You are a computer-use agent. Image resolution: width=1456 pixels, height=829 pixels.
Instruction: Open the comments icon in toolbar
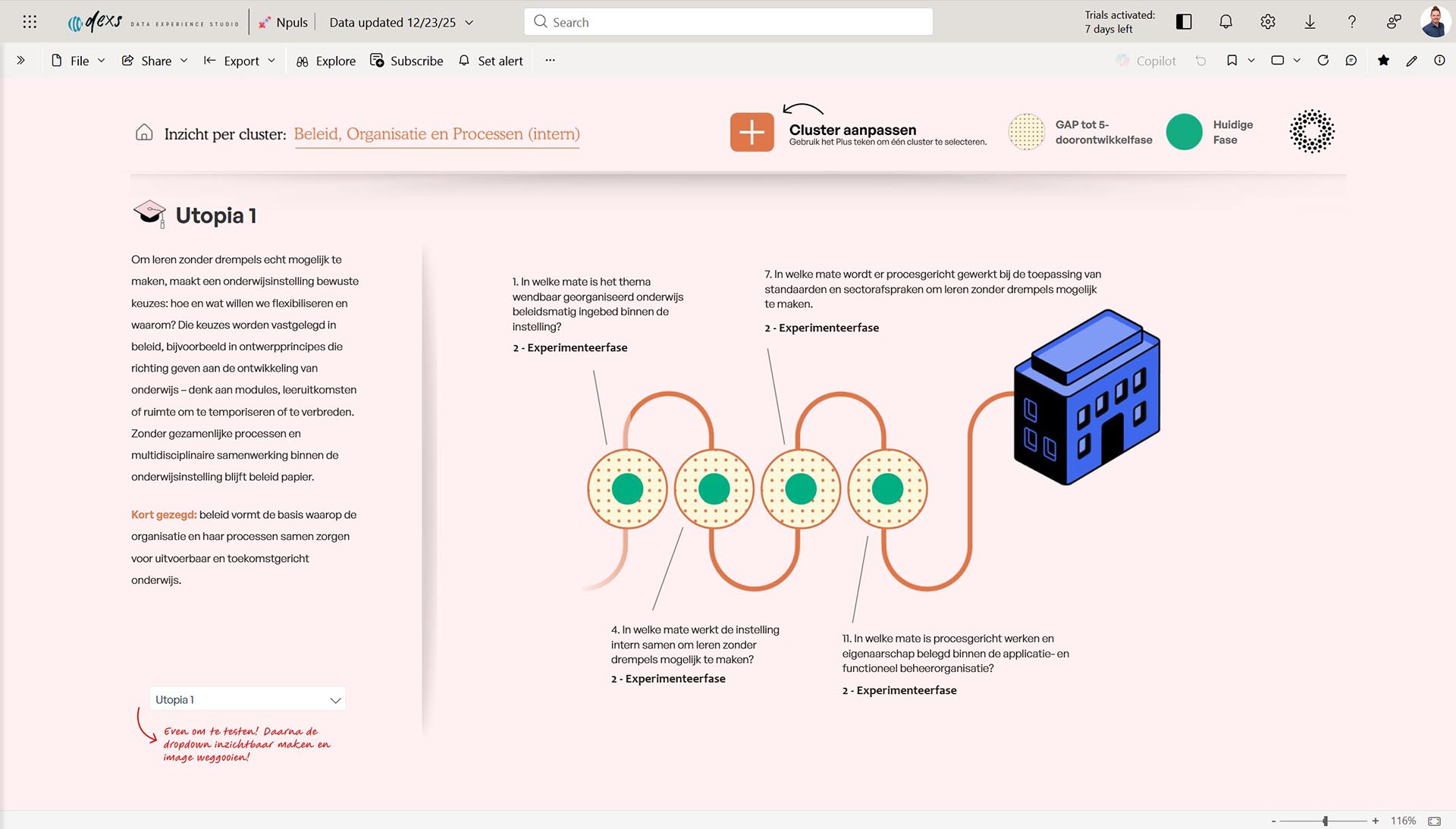(1351, 61)
